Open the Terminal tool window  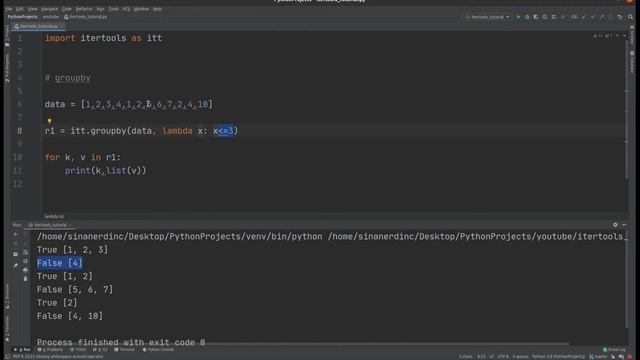pyautogui.click(x=124, y=350)
